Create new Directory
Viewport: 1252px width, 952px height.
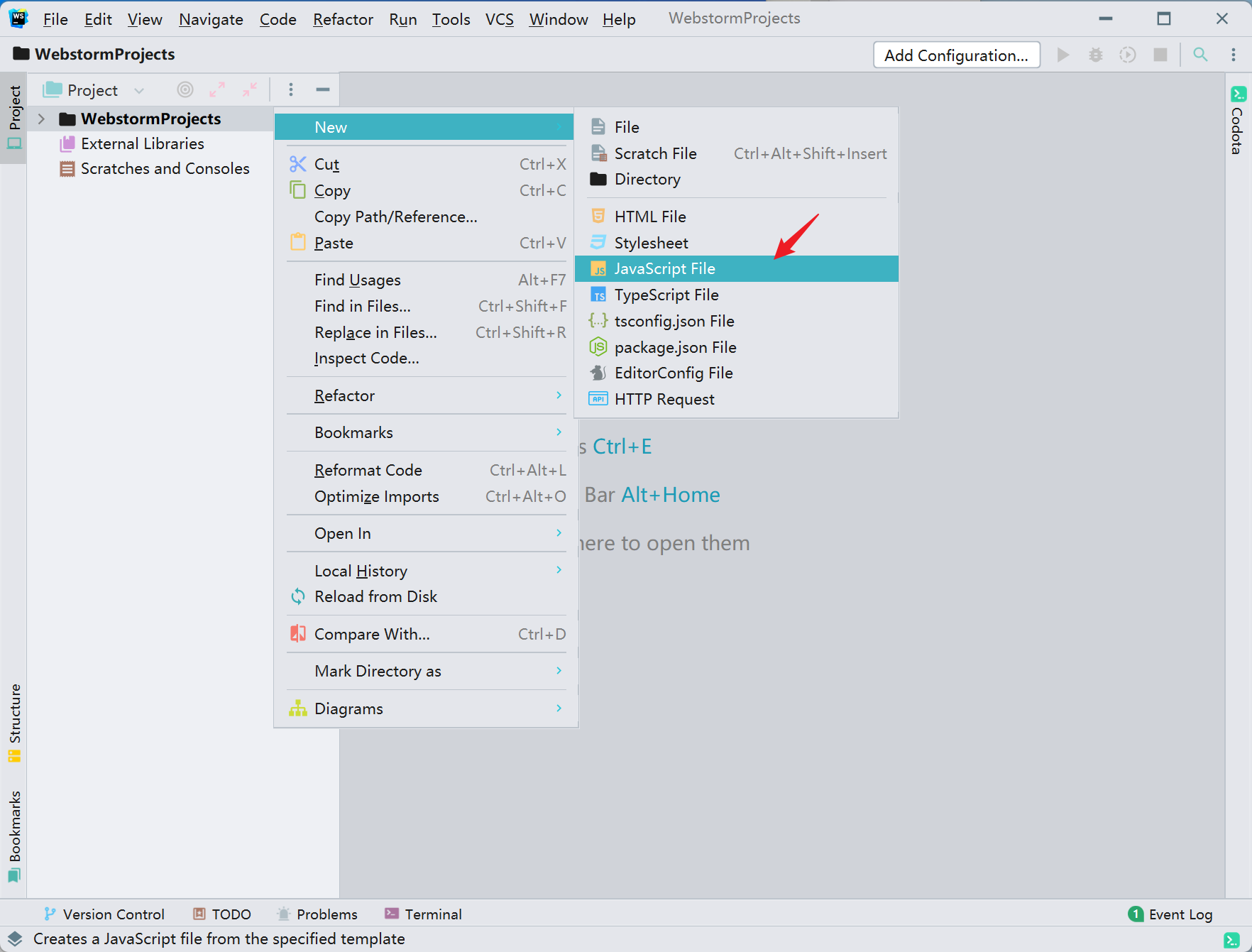pos(737,179)
